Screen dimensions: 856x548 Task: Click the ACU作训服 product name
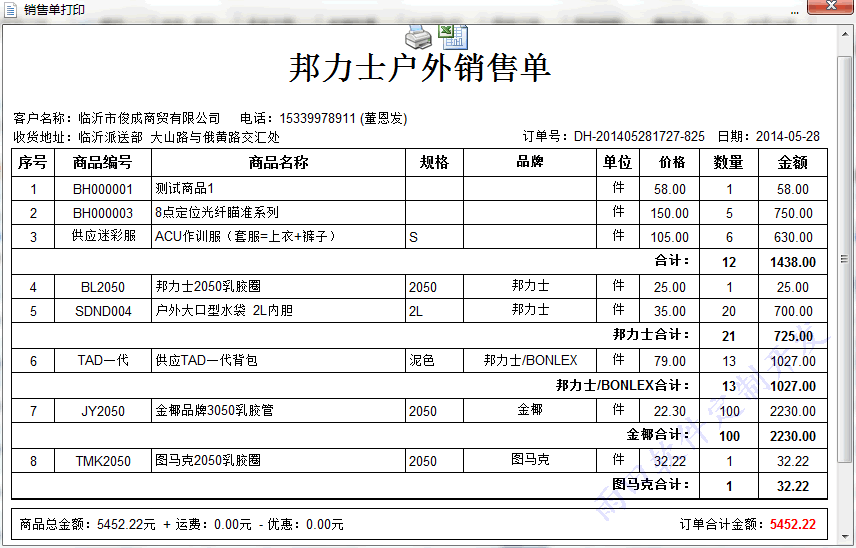click(245, 236)
